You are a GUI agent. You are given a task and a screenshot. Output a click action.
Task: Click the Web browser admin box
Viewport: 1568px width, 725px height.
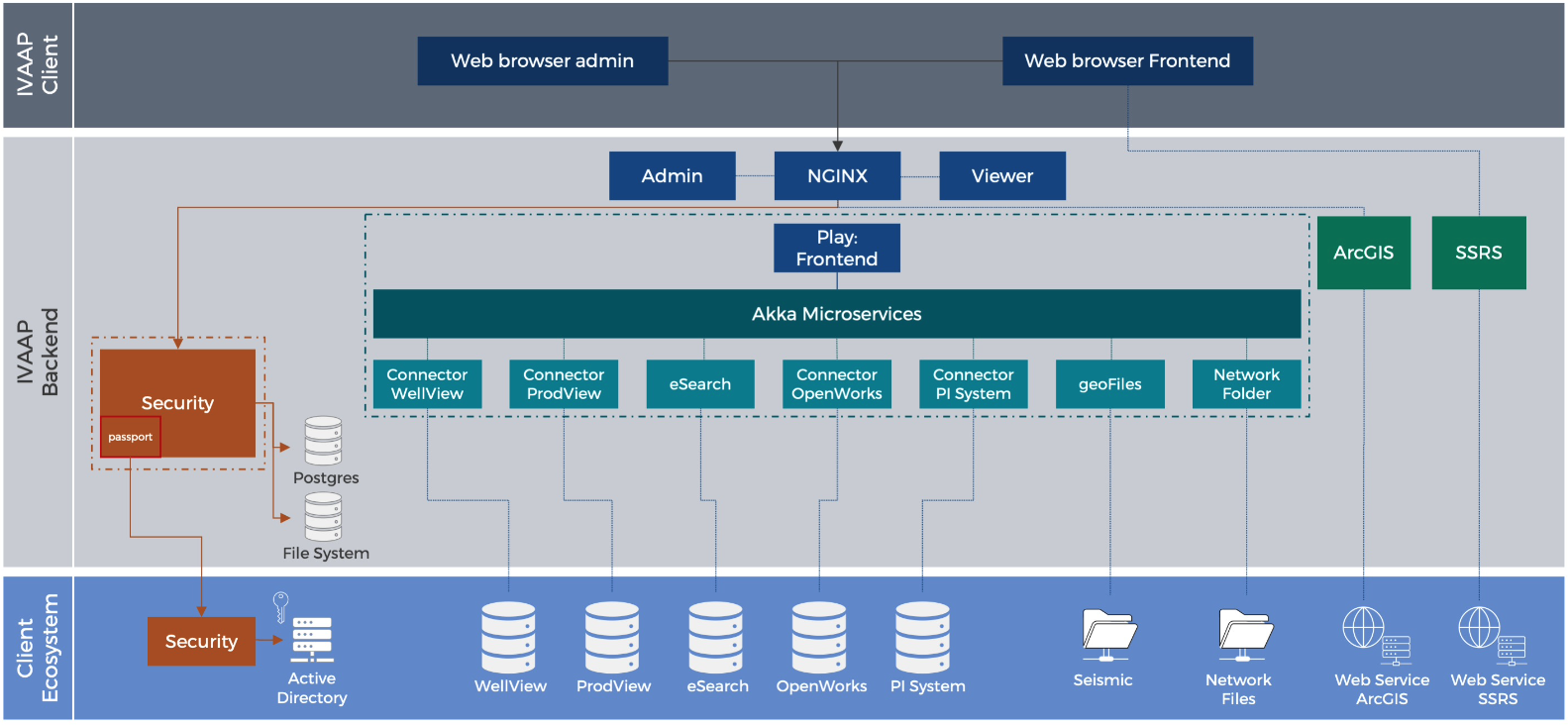coord(543,60)
